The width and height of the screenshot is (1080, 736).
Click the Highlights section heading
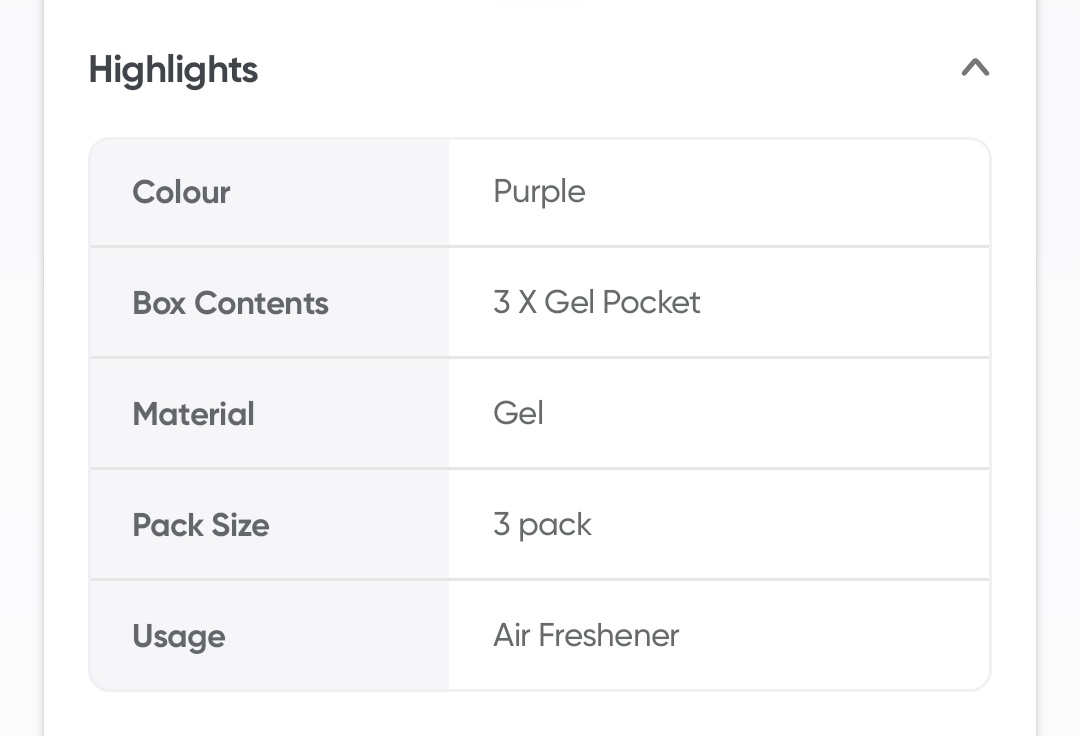coord(173,70)
